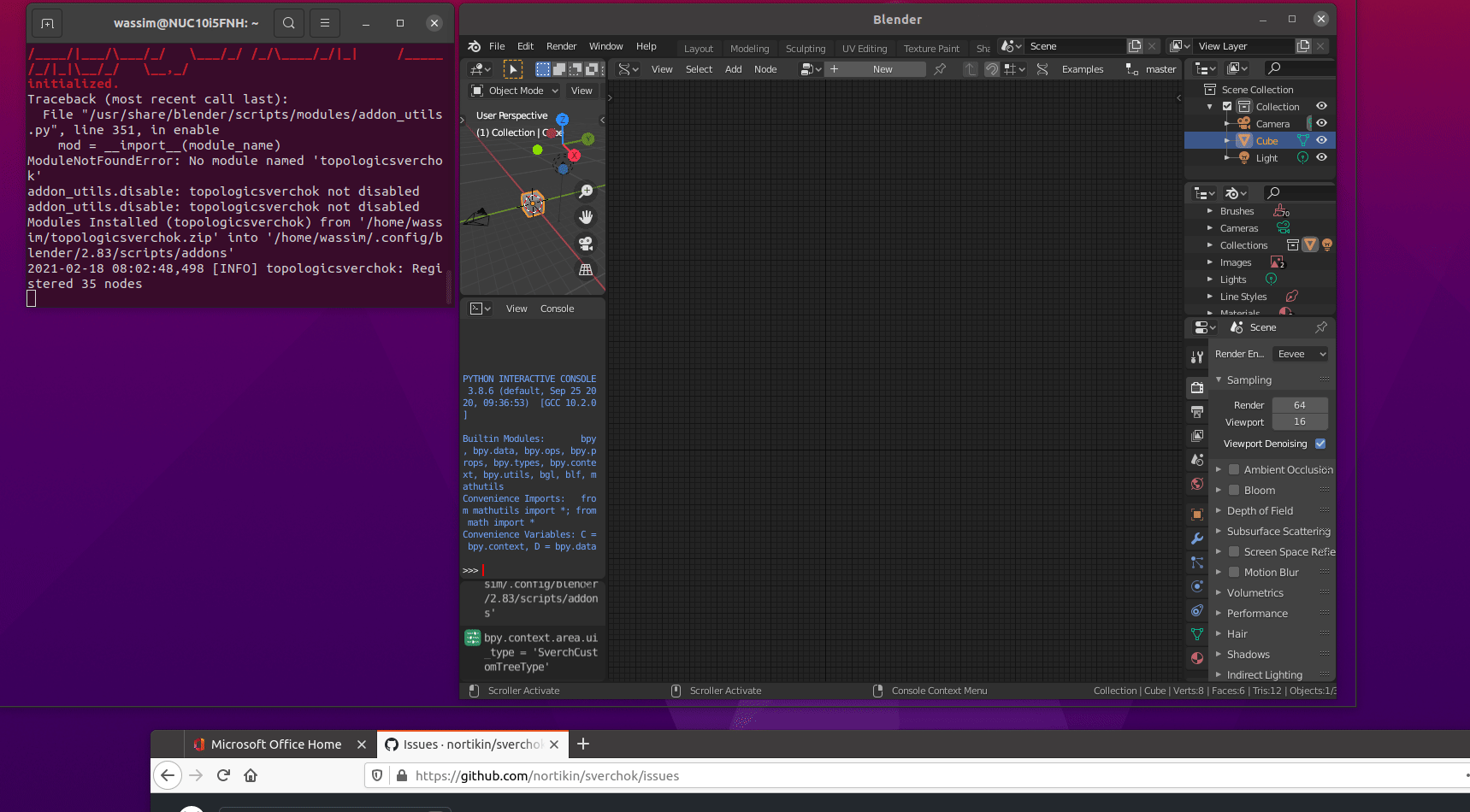
Task: Enable the Motion Blur checkbox
Action: 1234,572
